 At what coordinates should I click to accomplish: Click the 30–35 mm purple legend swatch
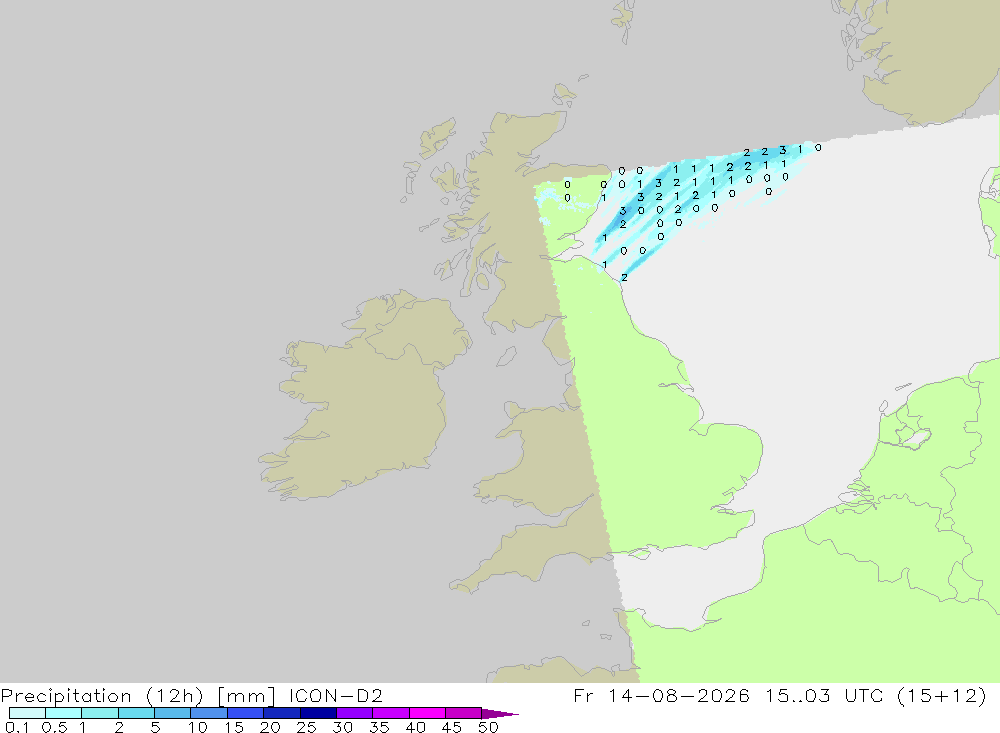(354, 713)
